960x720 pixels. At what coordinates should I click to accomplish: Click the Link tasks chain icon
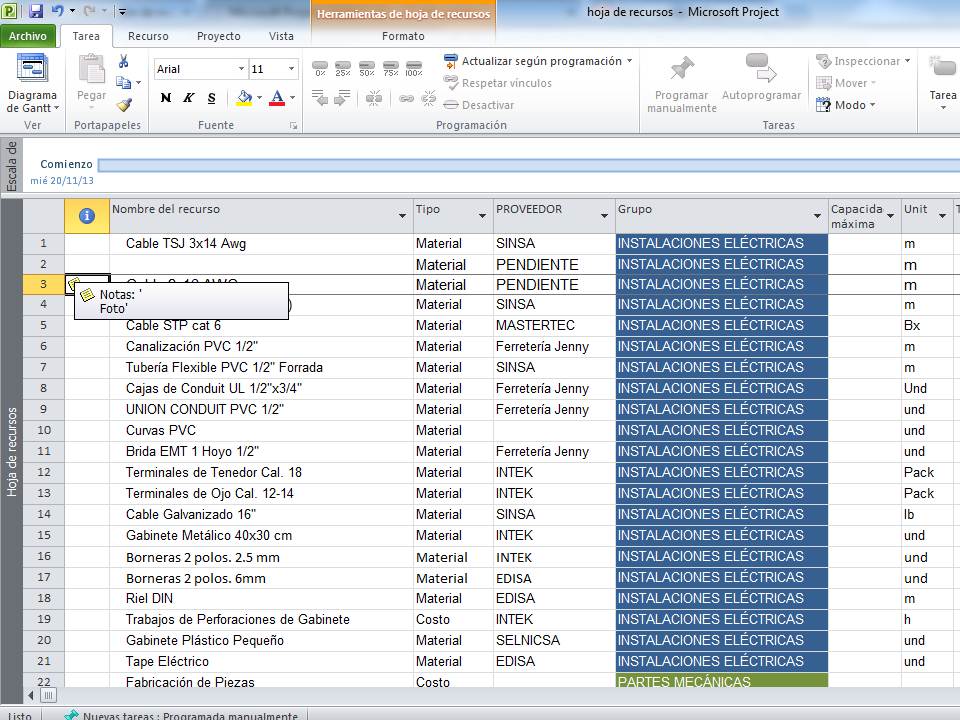click(406, 98)
